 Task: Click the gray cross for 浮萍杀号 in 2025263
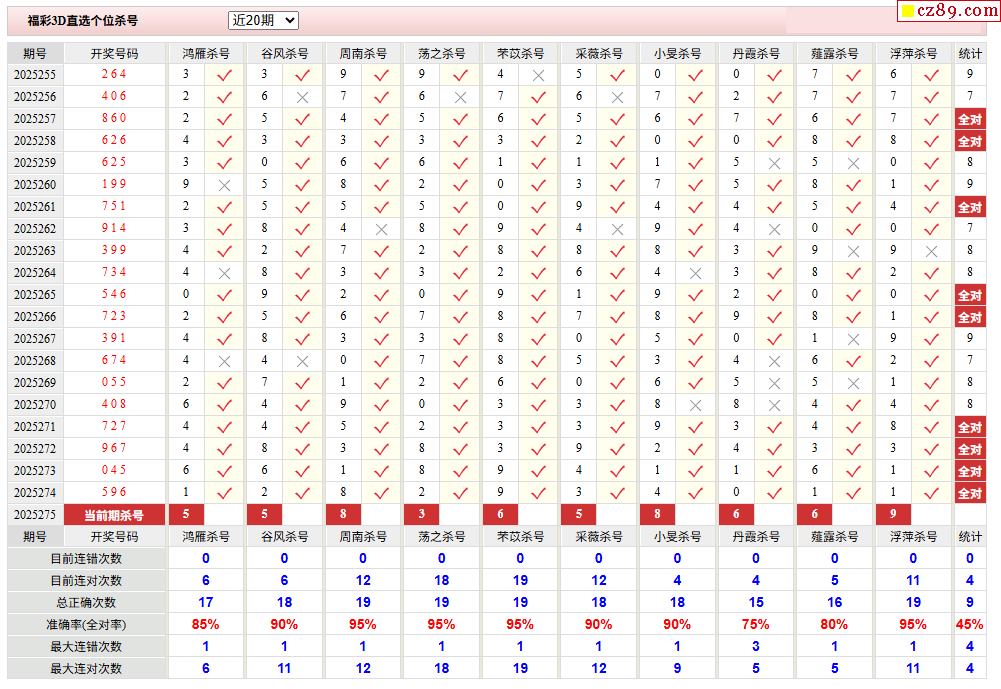pos(931,251)
